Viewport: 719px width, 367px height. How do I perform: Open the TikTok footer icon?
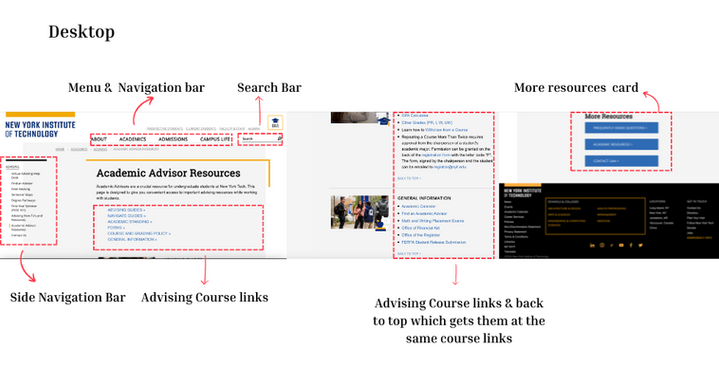point(611,245)
